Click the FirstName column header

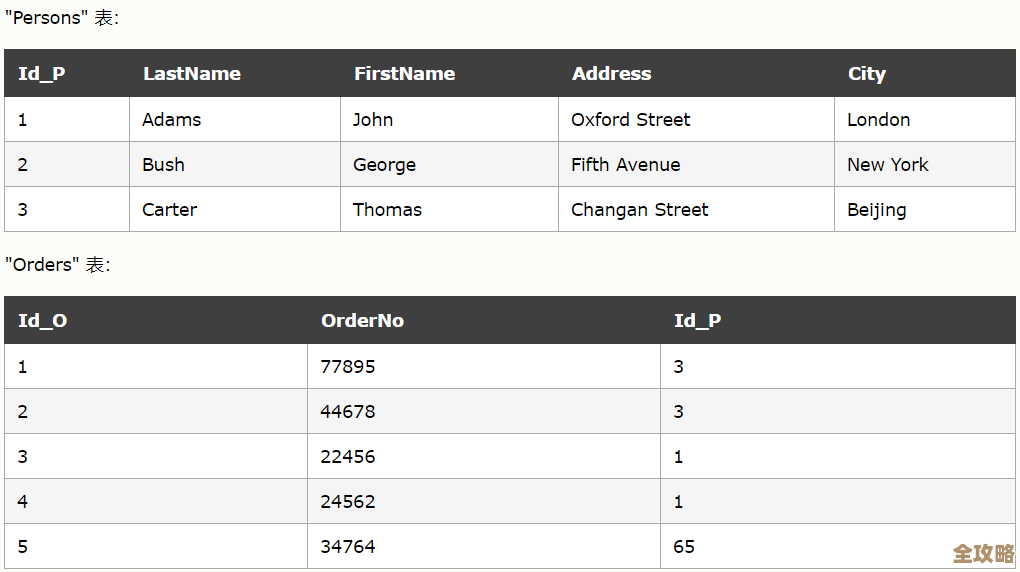tap(404, 74)
